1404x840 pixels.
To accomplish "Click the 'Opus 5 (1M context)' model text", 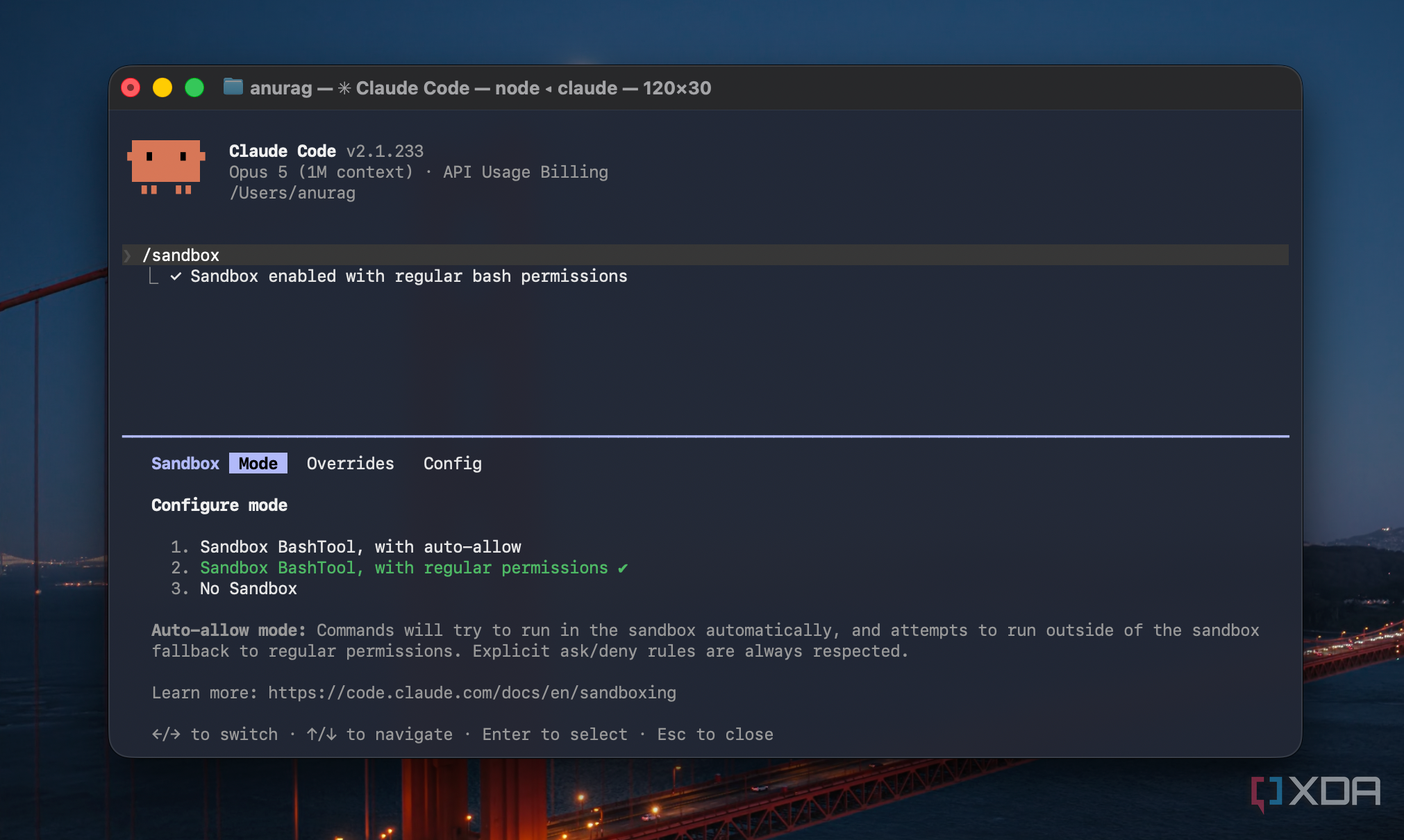I will pos(321,172).
